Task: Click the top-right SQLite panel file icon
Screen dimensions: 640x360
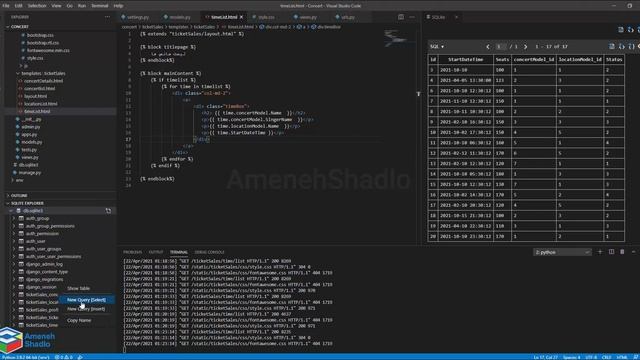Action: coord(621,30)
